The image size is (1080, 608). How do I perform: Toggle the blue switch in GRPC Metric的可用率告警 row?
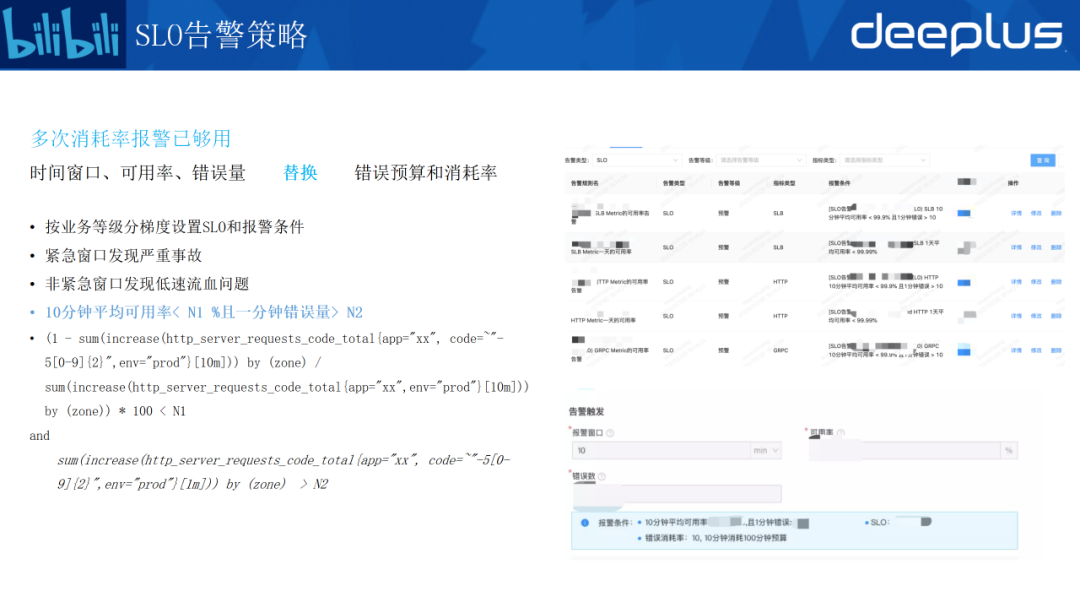[964, 350]
